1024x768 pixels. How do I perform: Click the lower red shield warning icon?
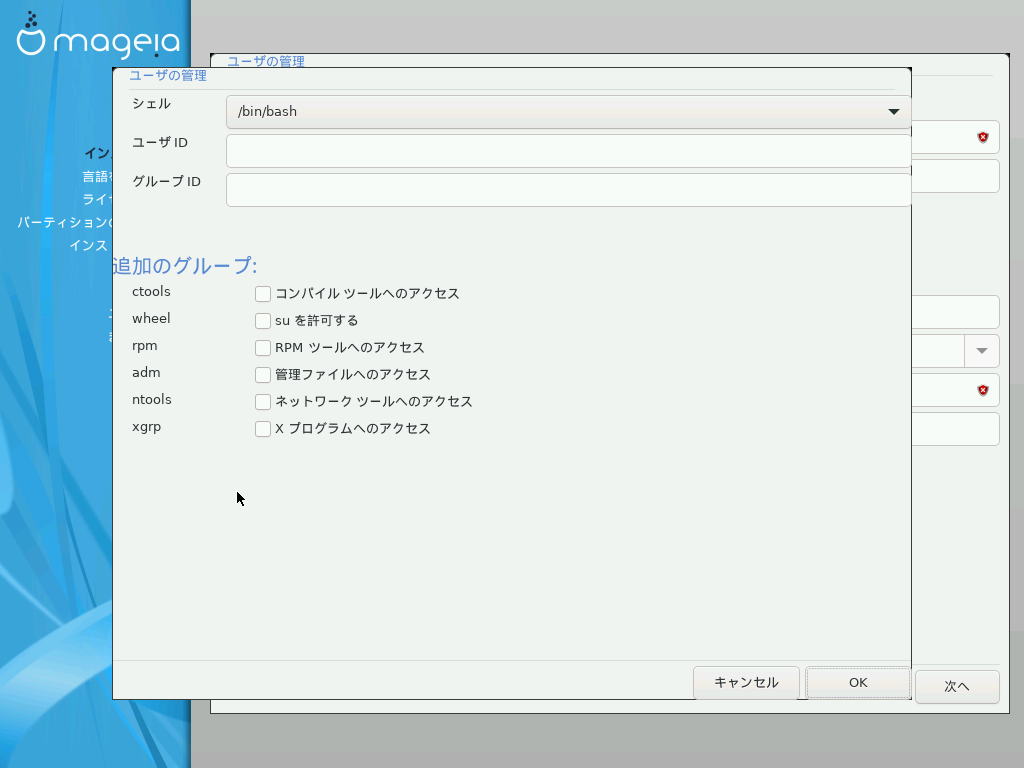tap(983, 390)
